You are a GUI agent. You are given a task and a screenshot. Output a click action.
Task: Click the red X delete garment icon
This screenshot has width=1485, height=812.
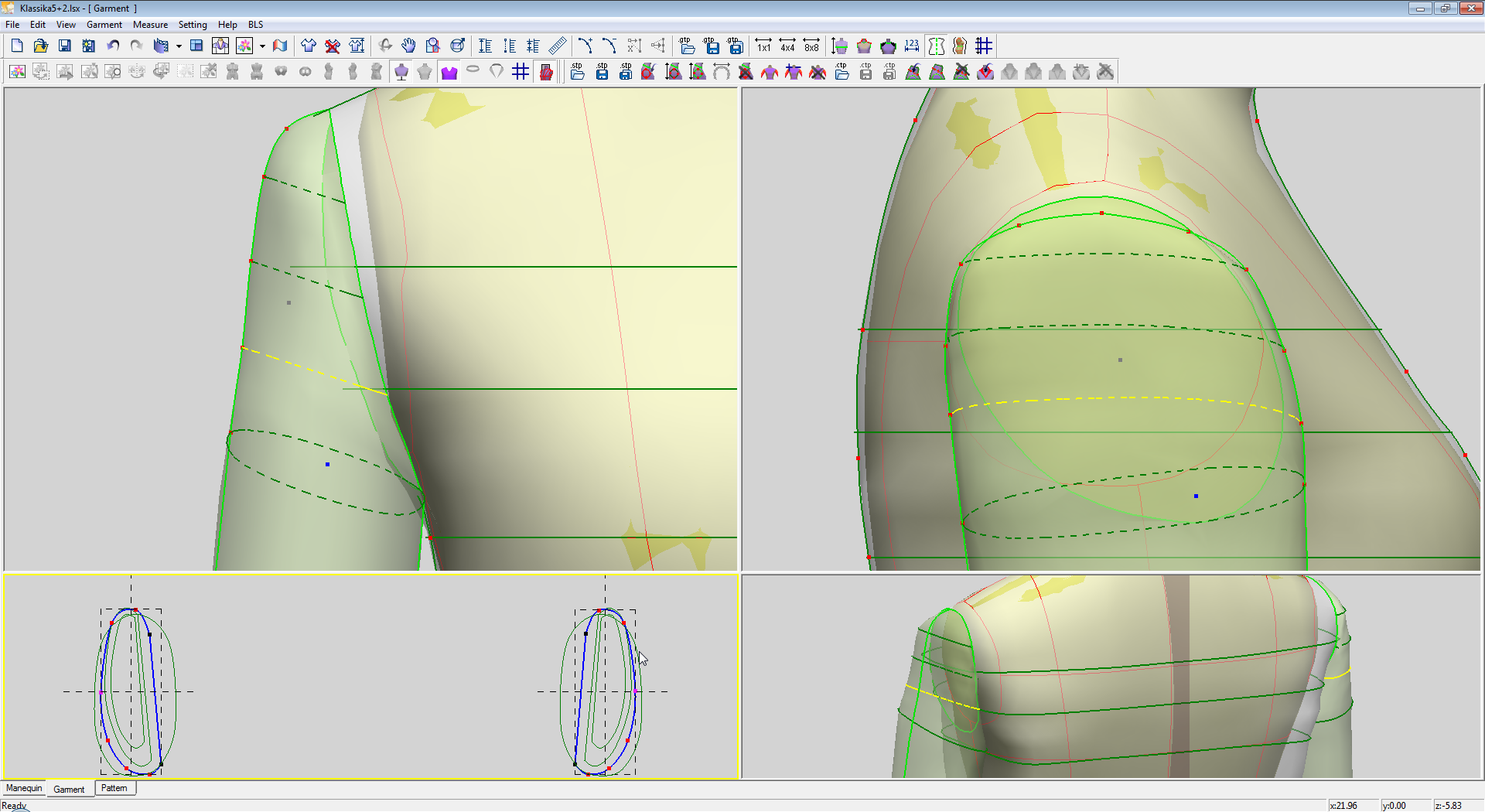(x=333, y=46)
